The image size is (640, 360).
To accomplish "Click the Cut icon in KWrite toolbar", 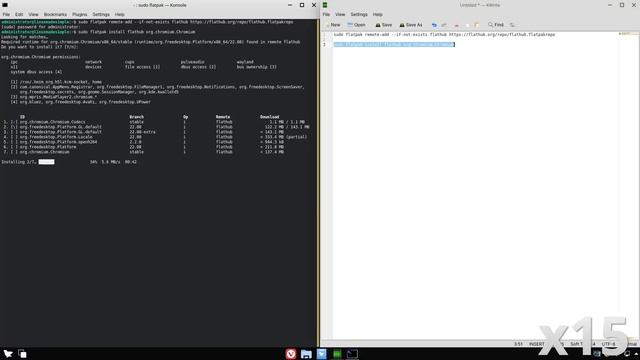I will (x=456, y=25).
